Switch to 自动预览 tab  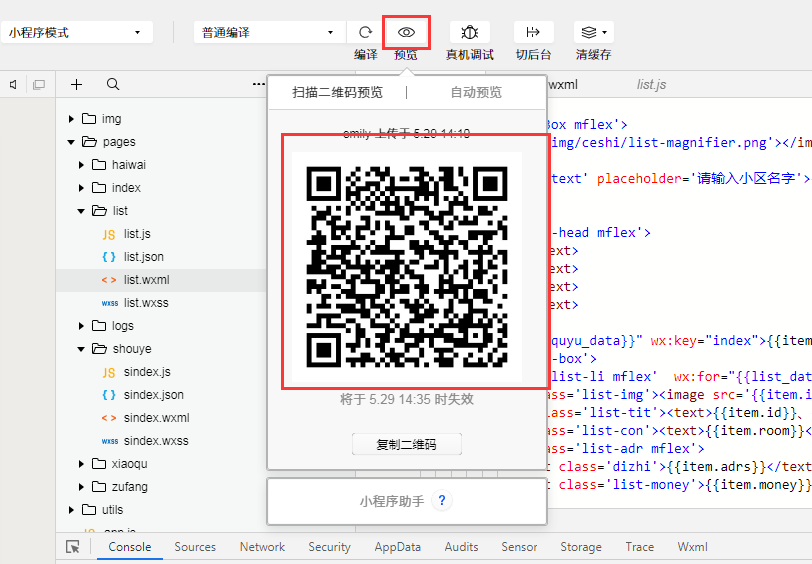click(x=476, y=92)
